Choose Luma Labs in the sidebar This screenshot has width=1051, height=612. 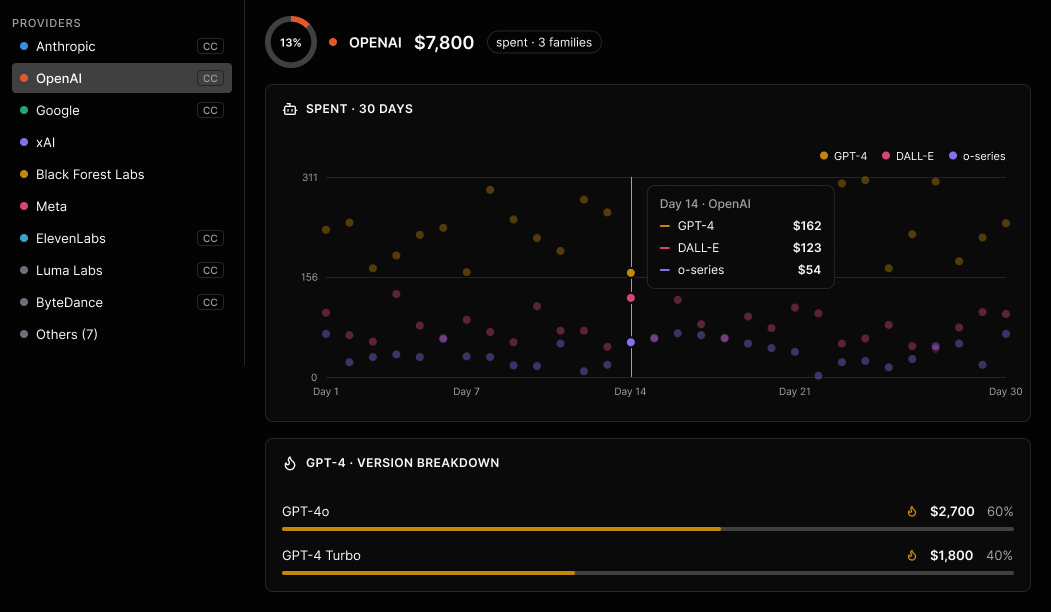pos(122,270)
